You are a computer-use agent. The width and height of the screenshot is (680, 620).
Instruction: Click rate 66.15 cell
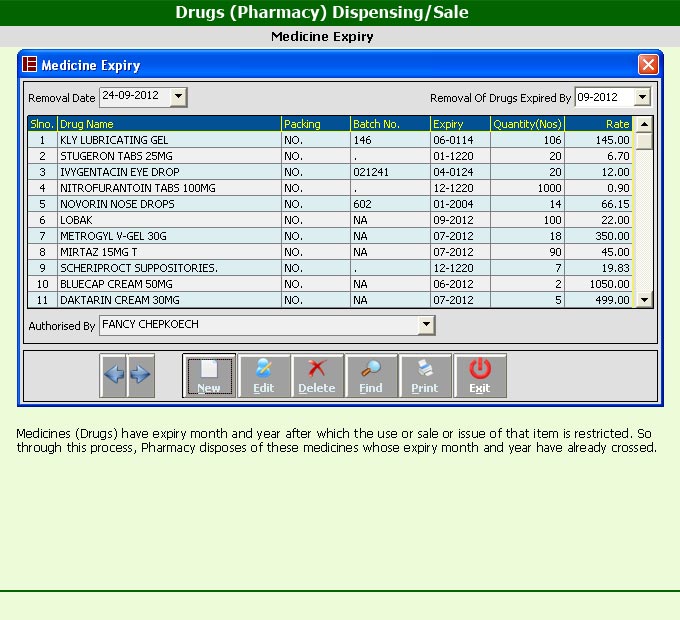click(x=598, y=204)
